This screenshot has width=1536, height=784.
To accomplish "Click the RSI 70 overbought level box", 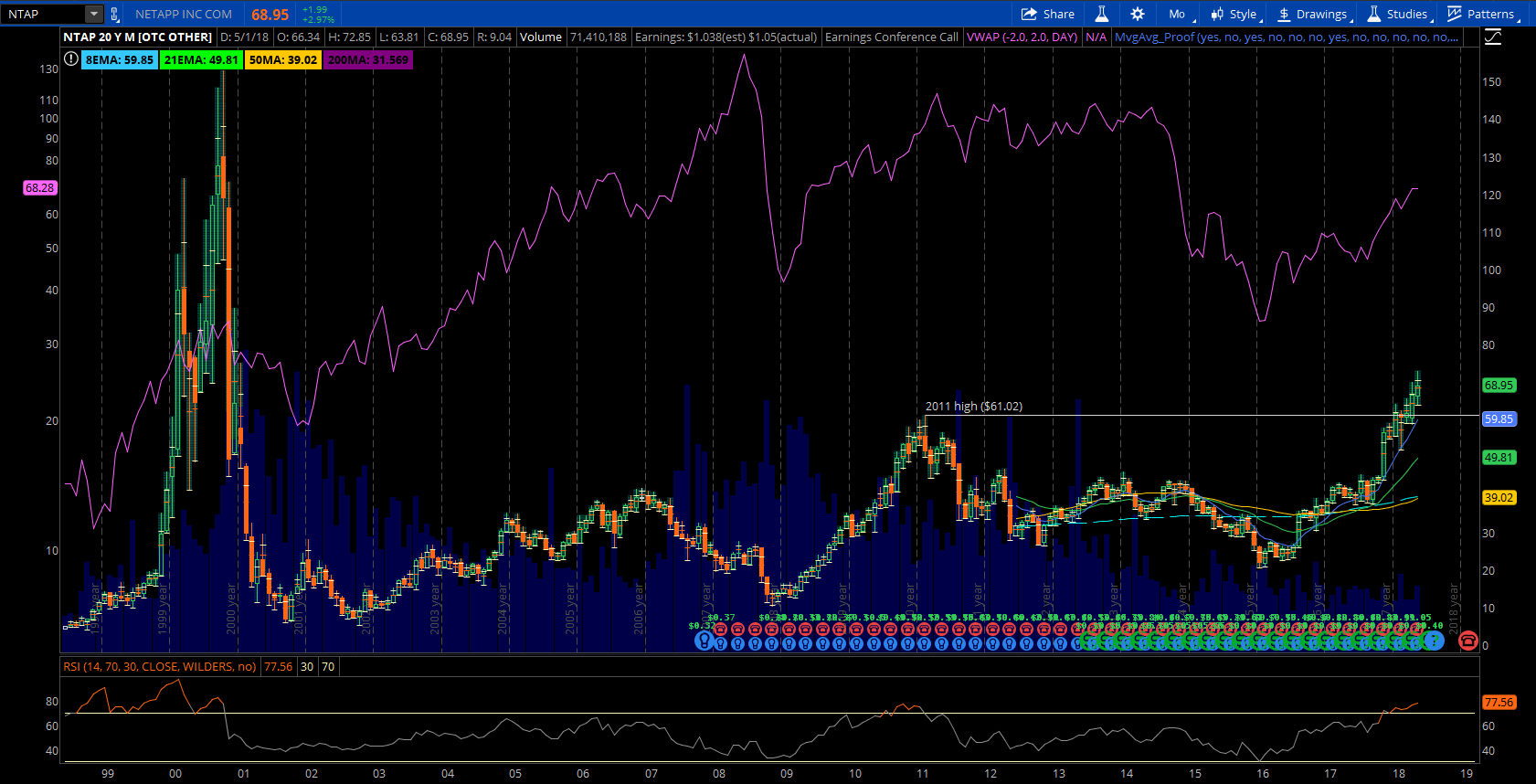I will [328, 667].
